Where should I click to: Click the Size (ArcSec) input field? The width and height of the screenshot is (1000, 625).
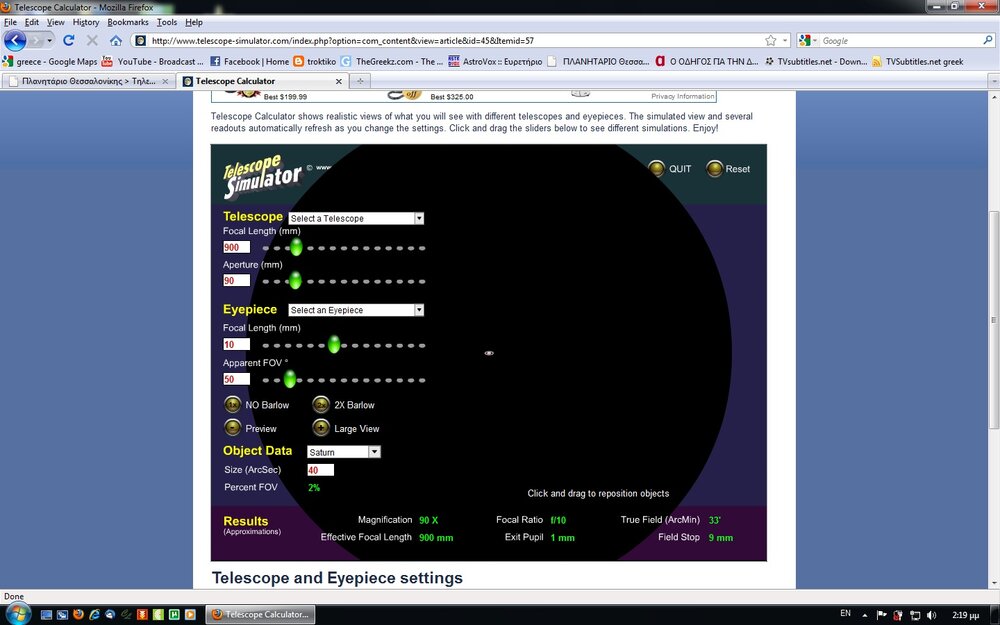320,470
